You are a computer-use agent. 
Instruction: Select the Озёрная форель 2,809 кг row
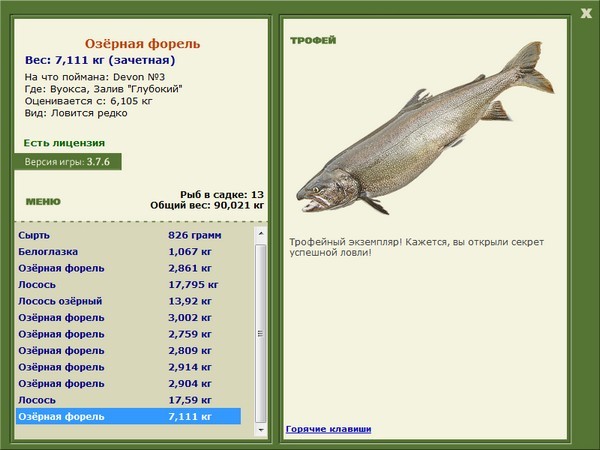click(128, 350)
